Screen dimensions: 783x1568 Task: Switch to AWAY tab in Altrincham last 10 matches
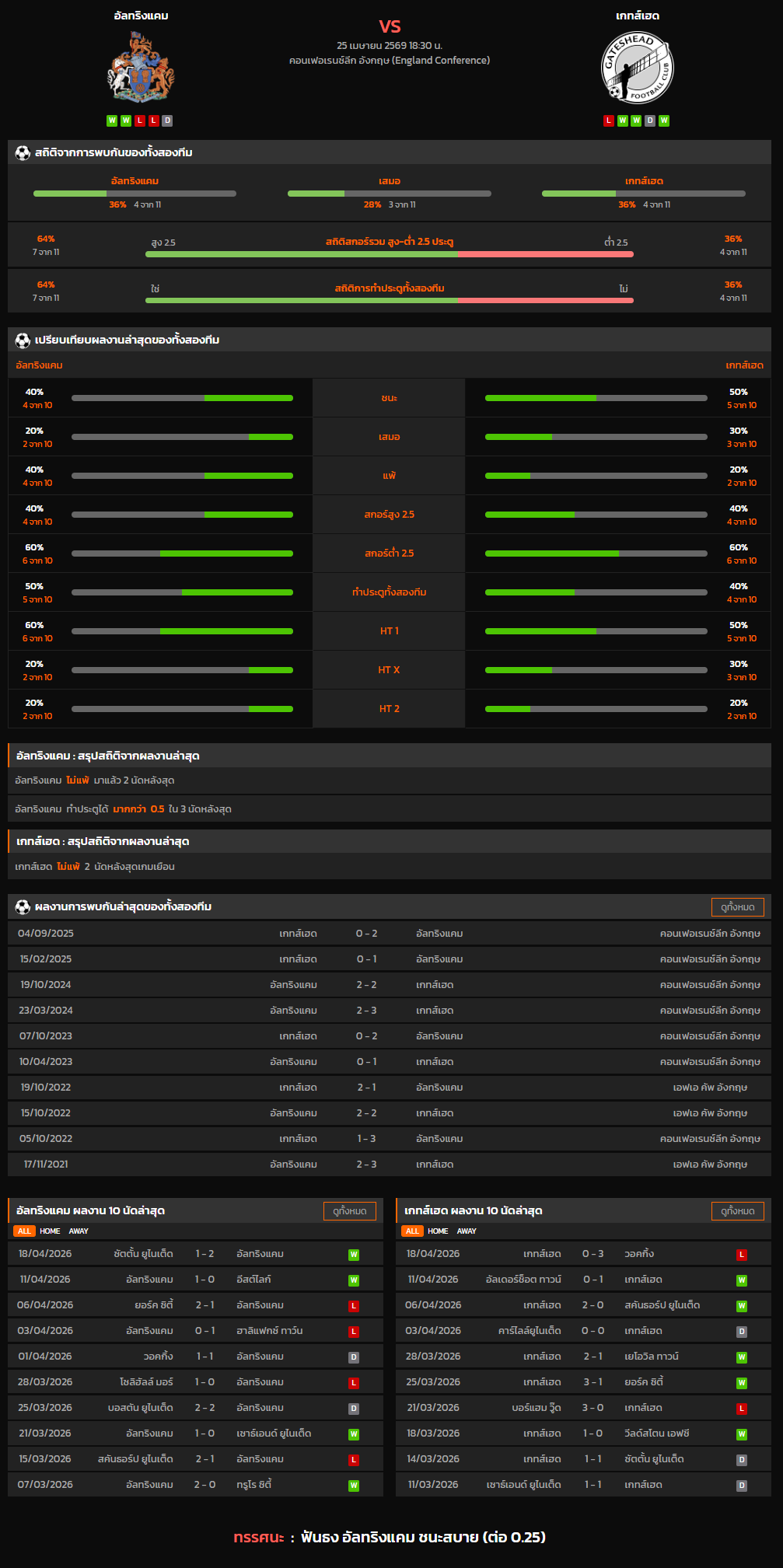(79, 1231)
